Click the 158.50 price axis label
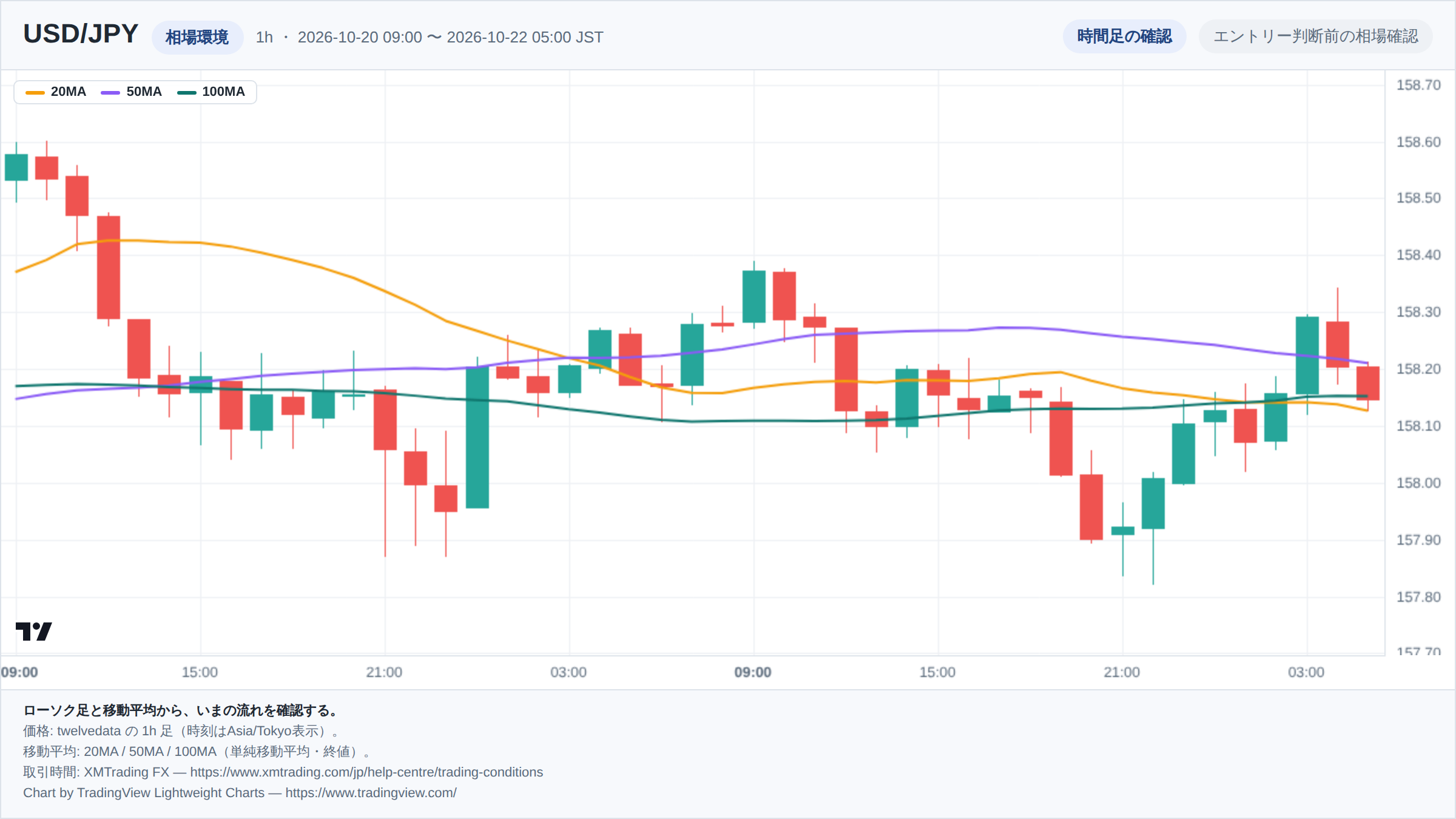This screenshot has width=1456, height=819. 1418,198
